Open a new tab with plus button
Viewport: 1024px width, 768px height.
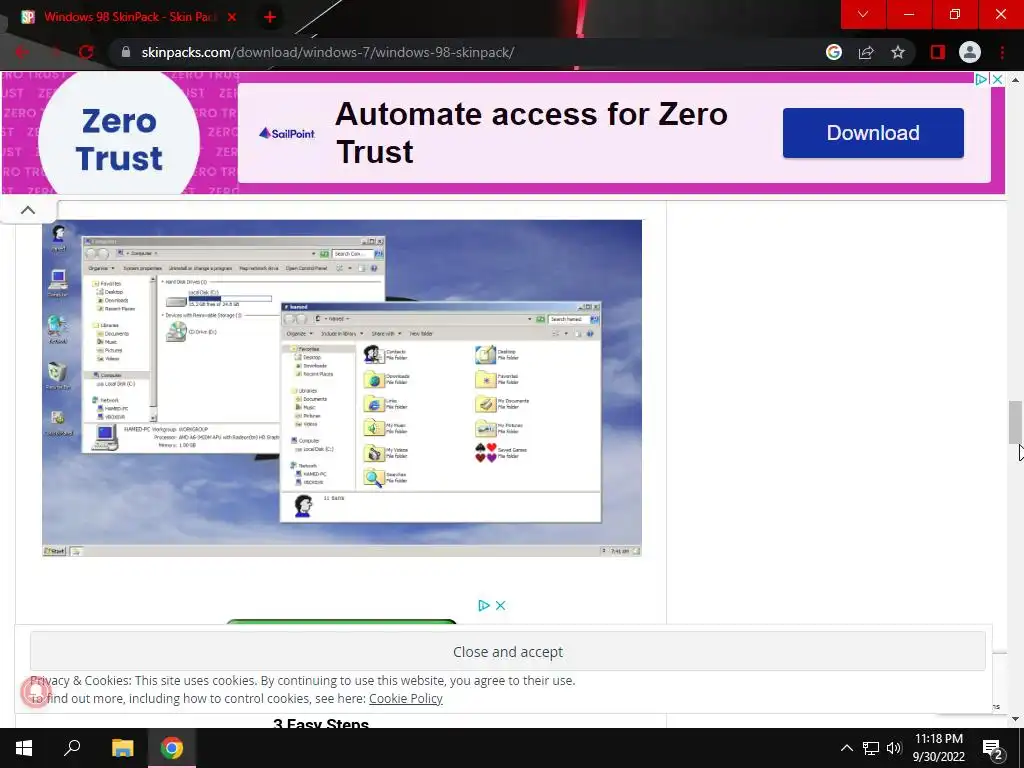pos(270,17)
